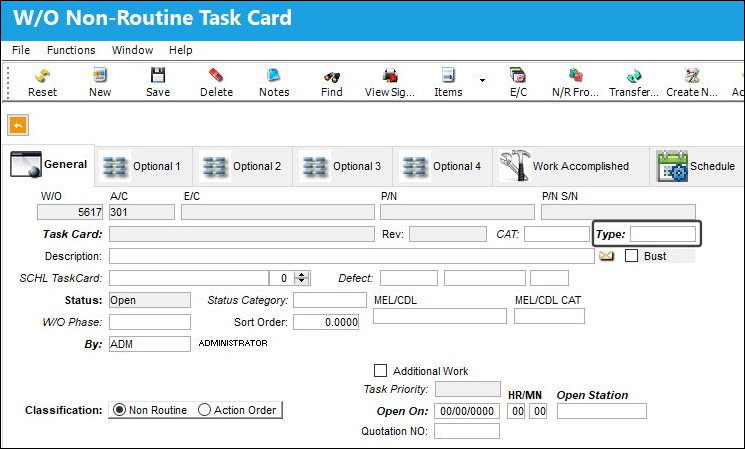This screenshot has width=745, height=449.
Task: Click the E/C input field
Action: (x=277, y=212)
